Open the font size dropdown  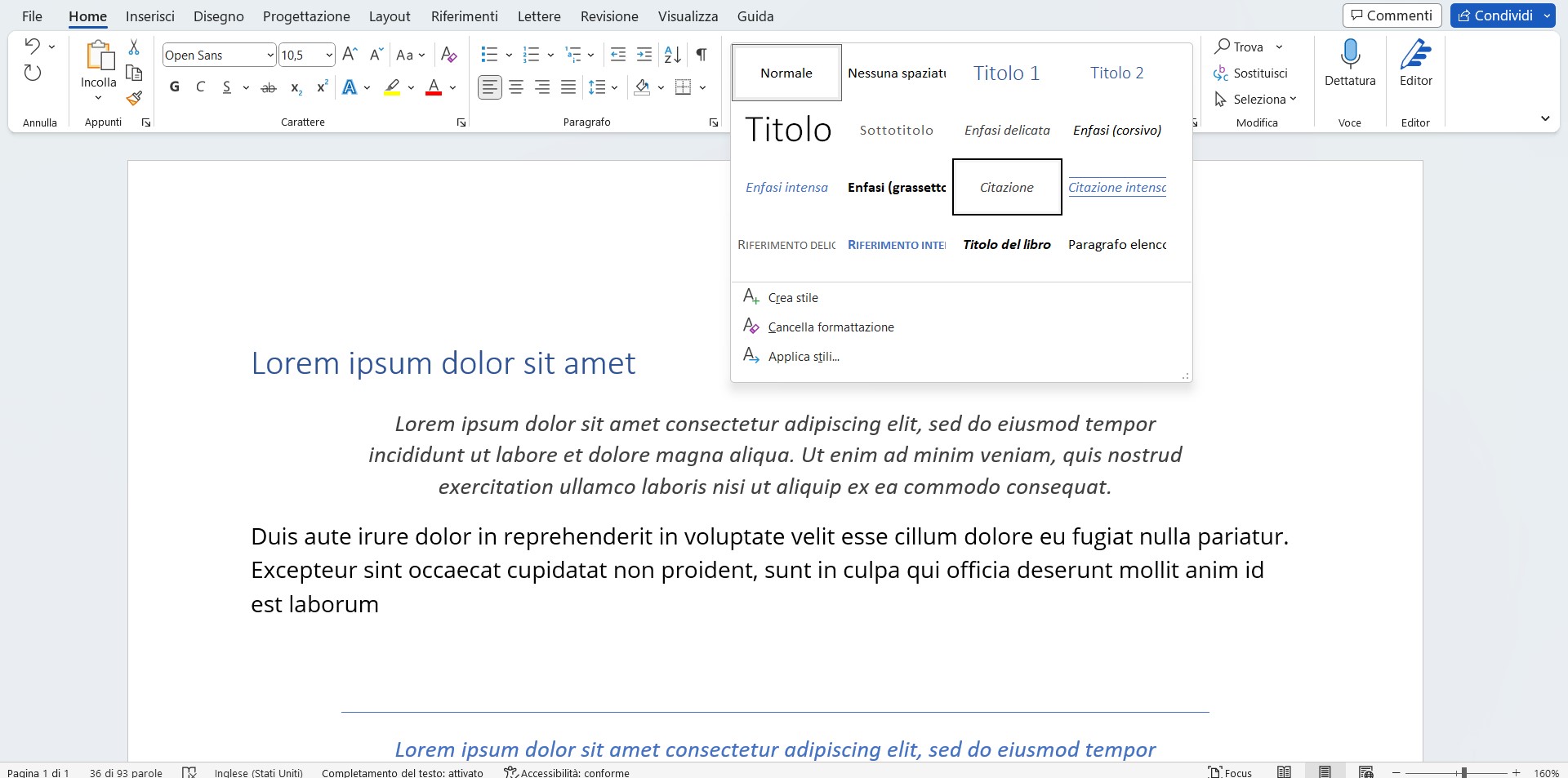coord(328,55)
